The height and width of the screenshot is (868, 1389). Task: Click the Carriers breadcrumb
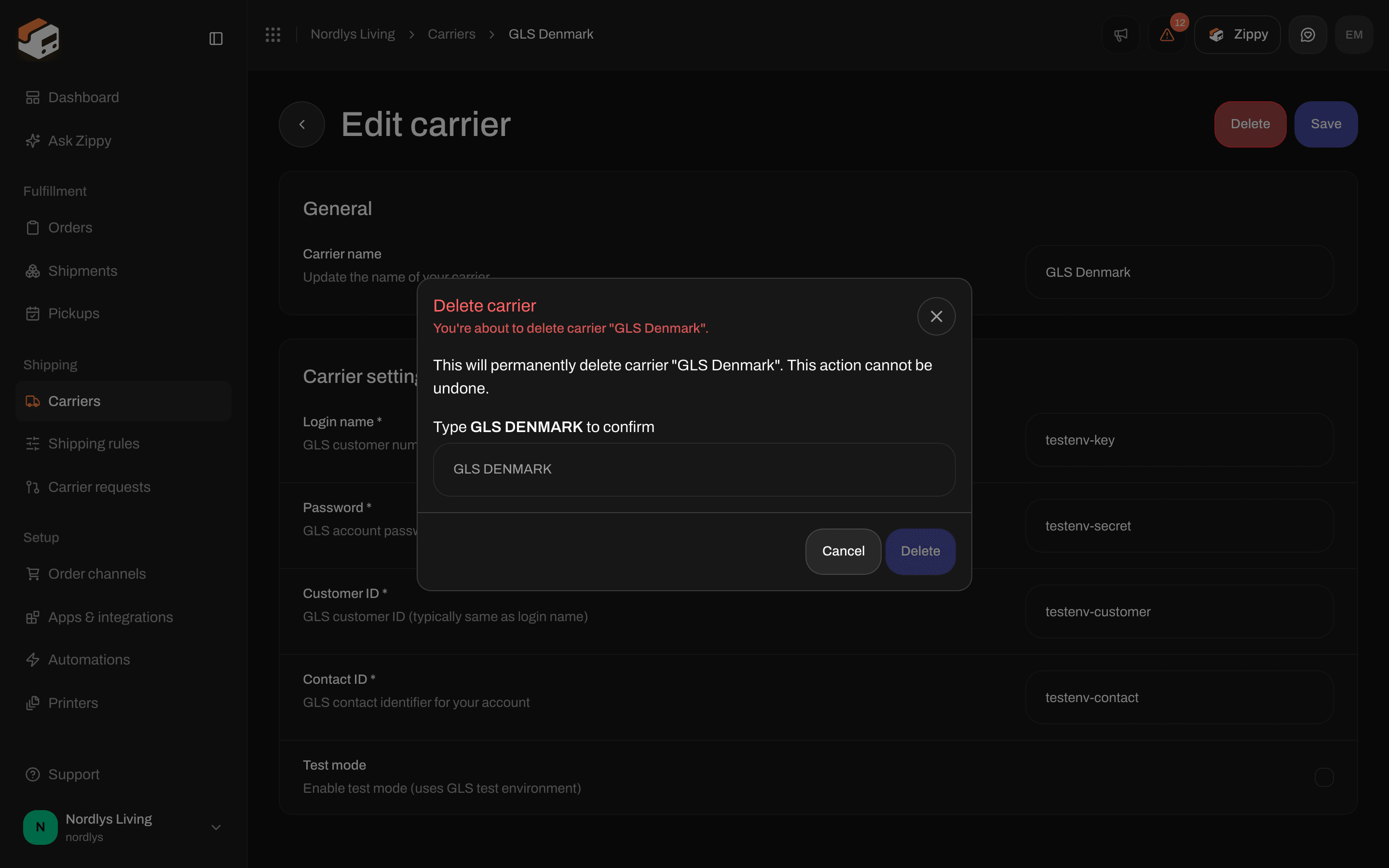[x=451, y=34]
